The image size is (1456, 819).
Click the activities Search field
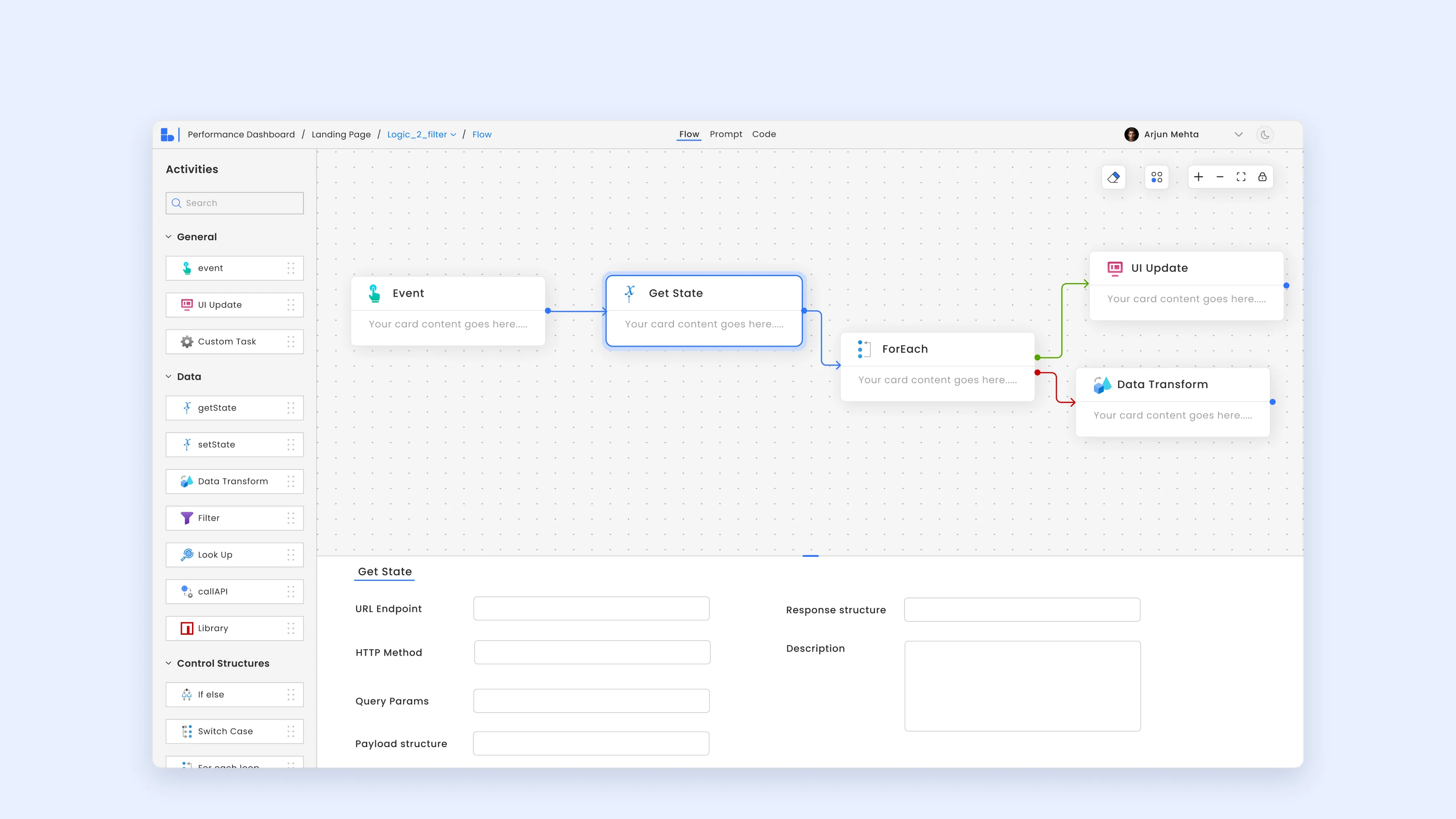[x=235, y=203]
